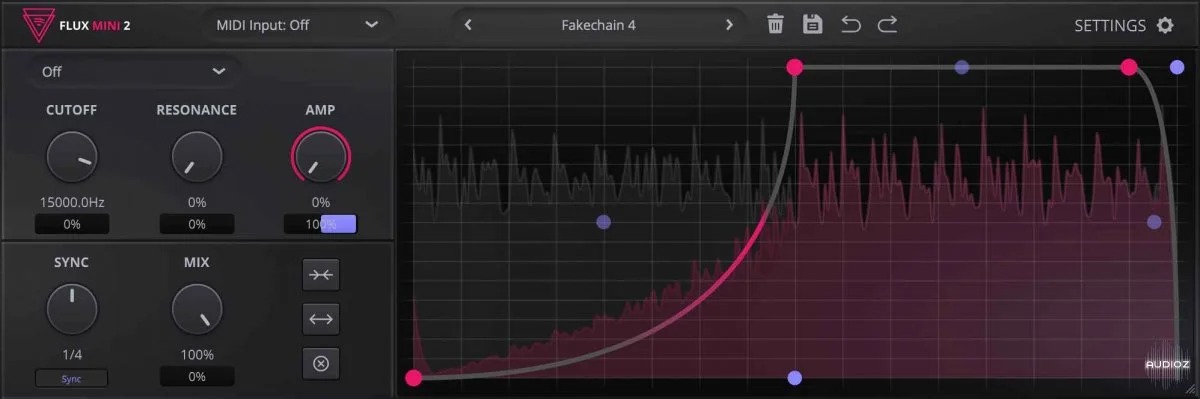1200x399 pixels.
Task: Select the purple node at top-right corner
Action: [x=1177, y=68]
